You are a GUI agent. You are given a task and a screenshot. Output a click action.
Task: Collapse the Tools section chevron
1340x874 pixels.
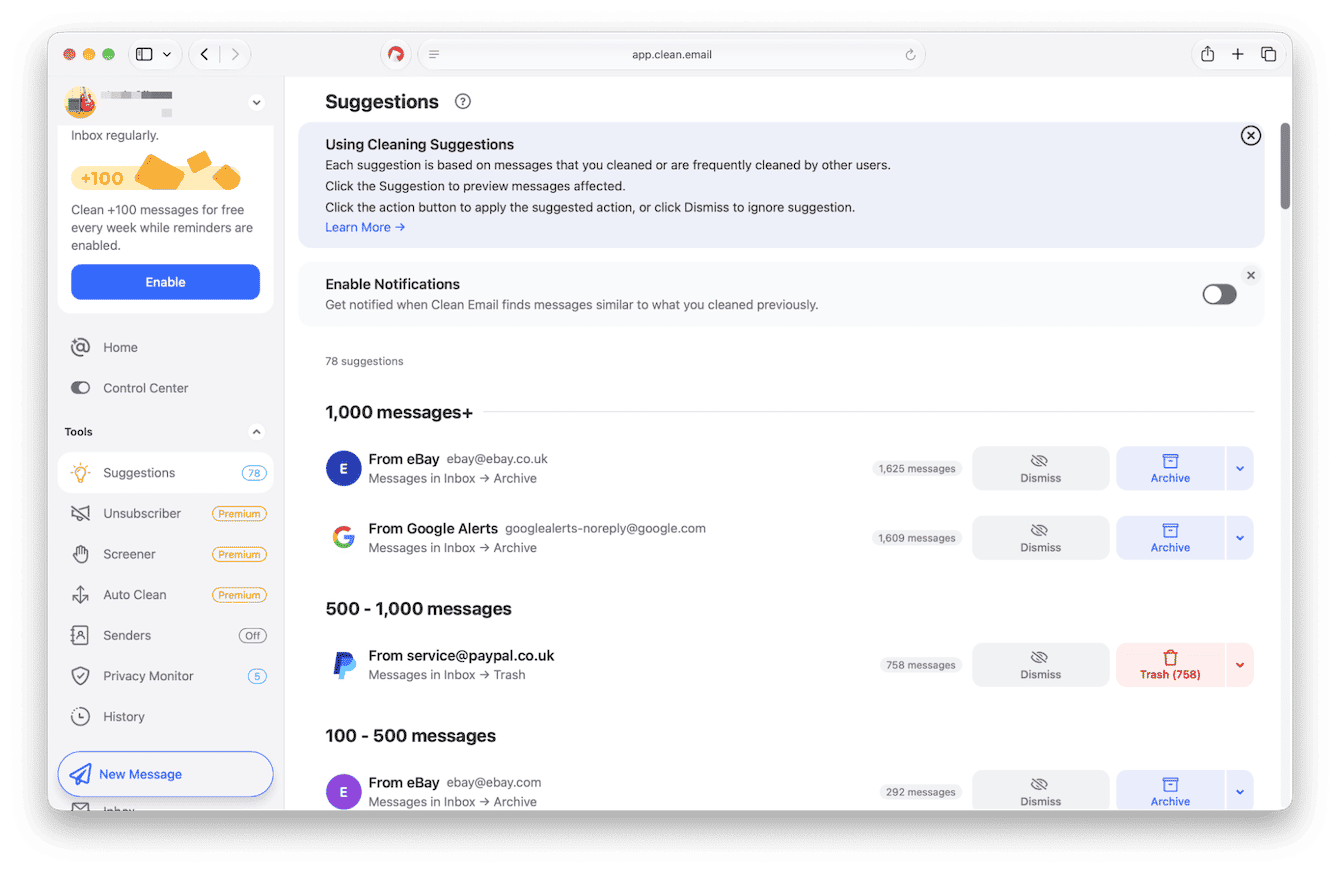coord(256,432)
